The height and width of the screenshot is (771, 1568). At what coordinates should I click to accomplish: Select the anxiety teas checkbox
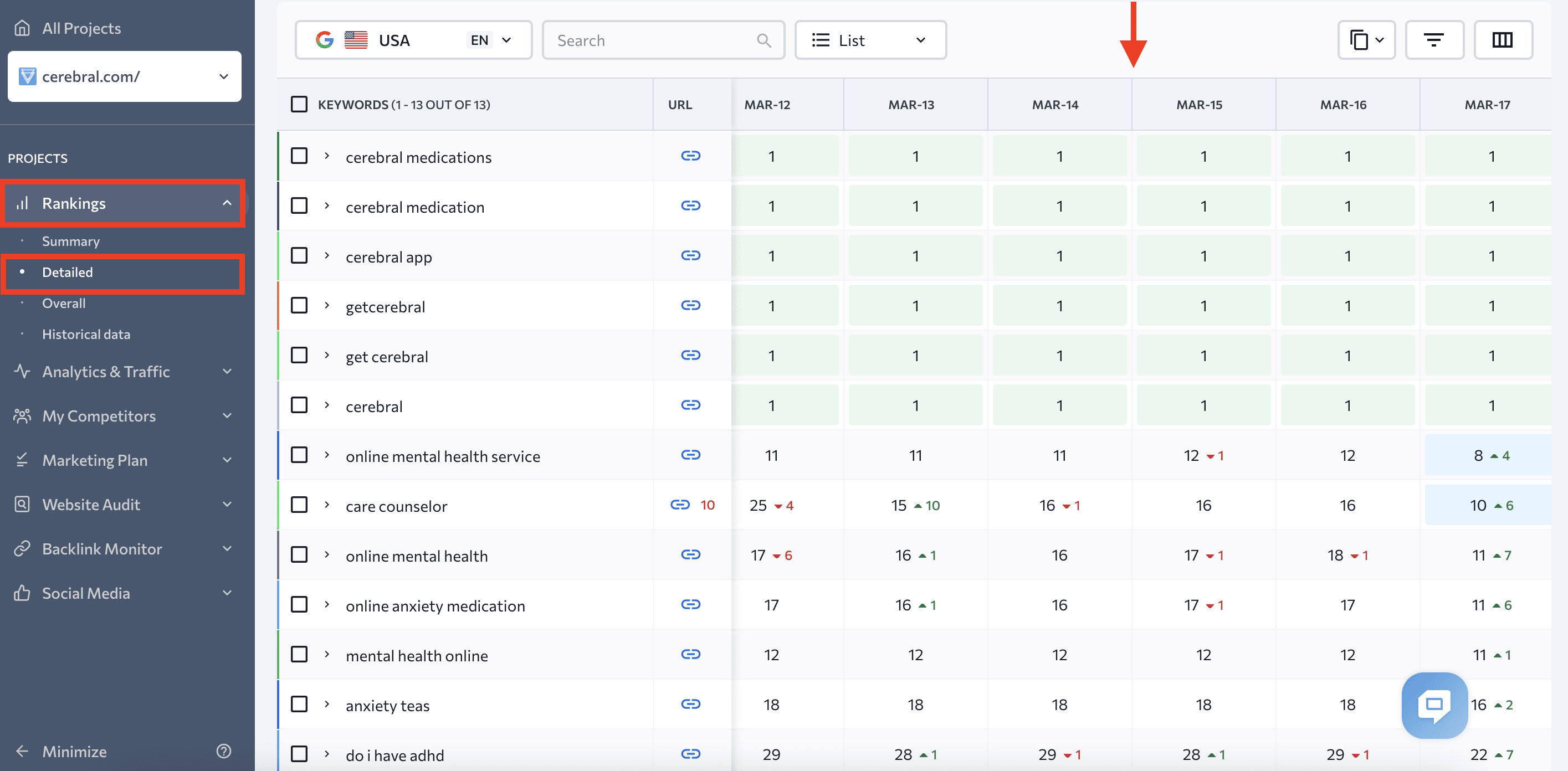tap(299, 705)
